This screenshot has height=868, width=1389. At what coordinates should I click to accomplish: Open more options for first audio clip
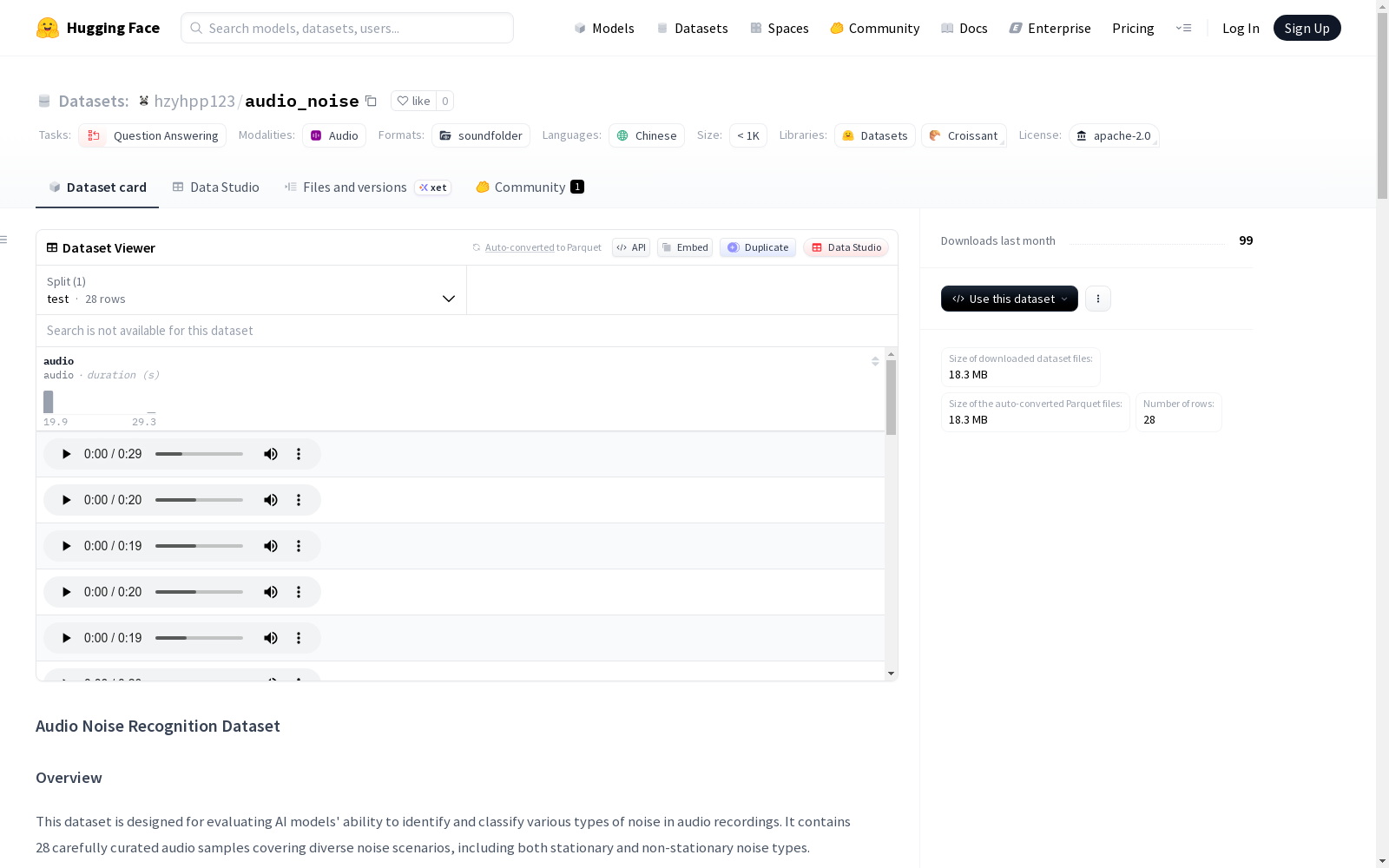click(x=299, y=454)
